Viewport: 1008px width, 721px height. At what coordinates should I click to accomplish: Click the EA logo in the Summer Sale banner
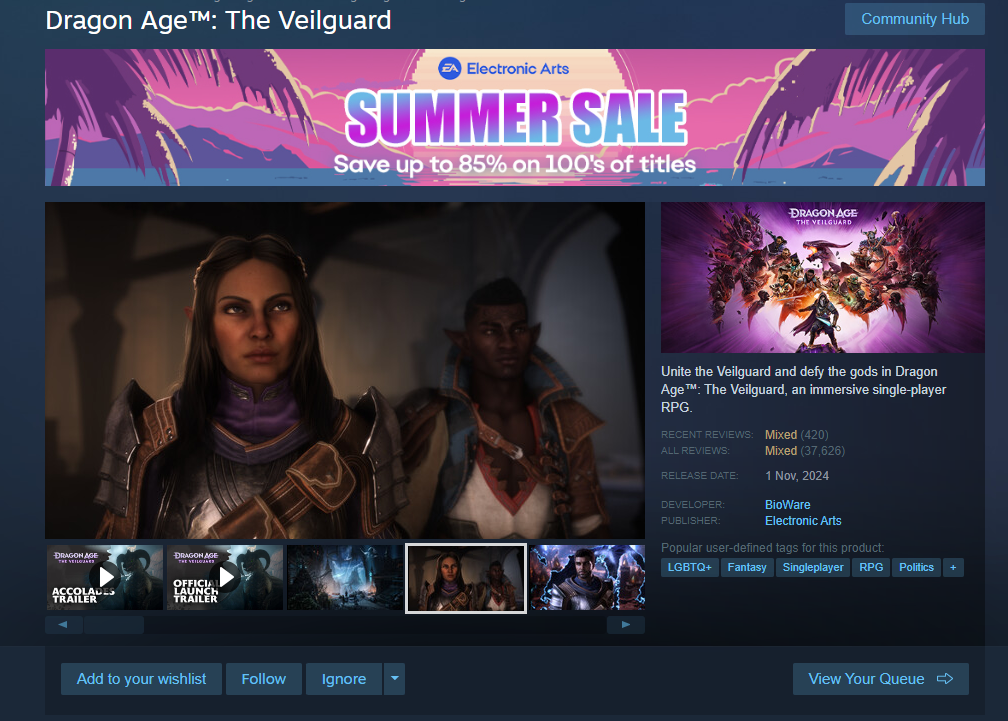click(449, 68)
